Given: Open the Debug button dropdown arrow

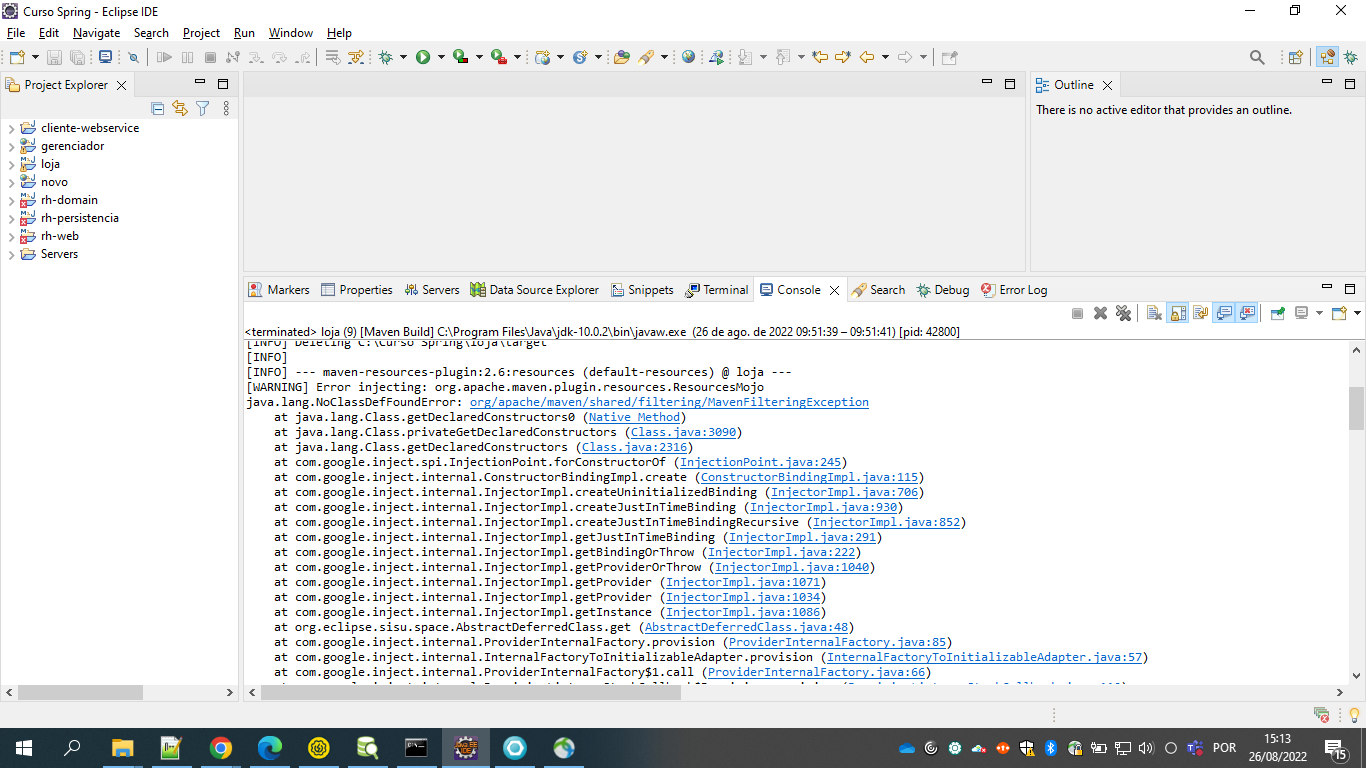Looking at the screenshot, I should click(x=403, y=57).
